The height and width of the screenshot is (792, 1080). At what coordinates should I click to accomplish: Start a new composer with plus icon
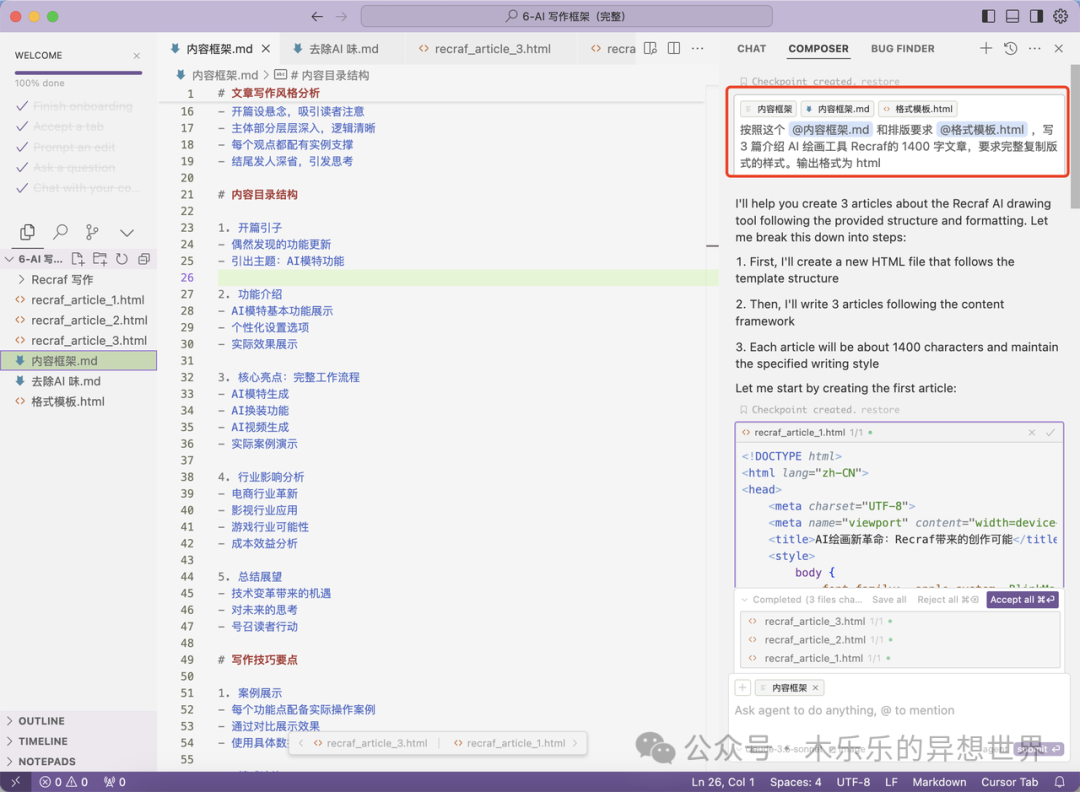click(x=986, y=48)
